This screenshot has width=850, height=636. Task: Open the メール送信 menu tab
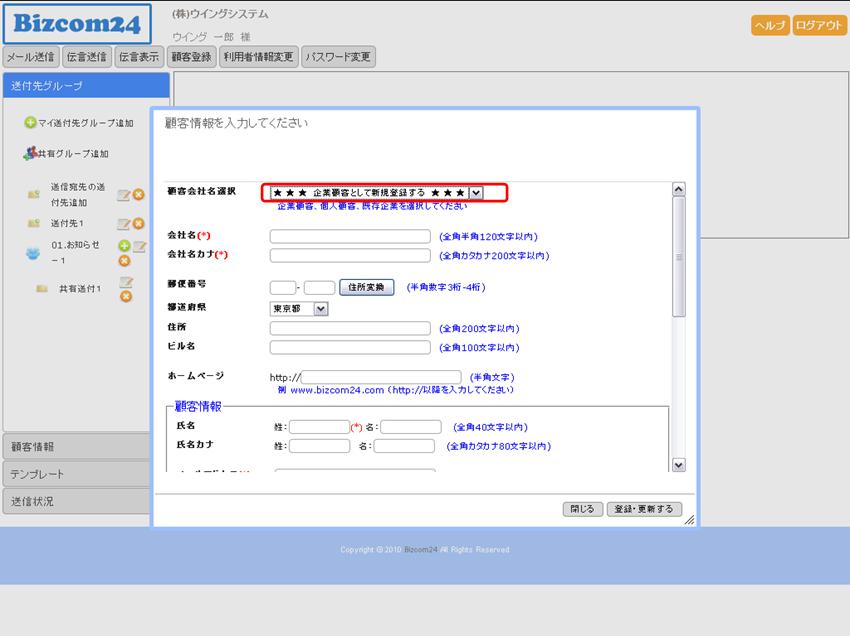(x=31, y=57)
